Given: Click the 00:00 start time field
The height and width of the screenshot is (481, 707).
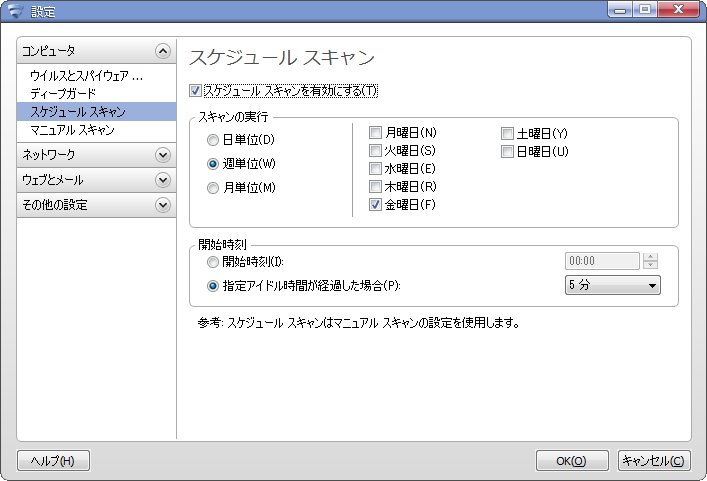Looking at the screenshot, I should (x=602, y=261).
